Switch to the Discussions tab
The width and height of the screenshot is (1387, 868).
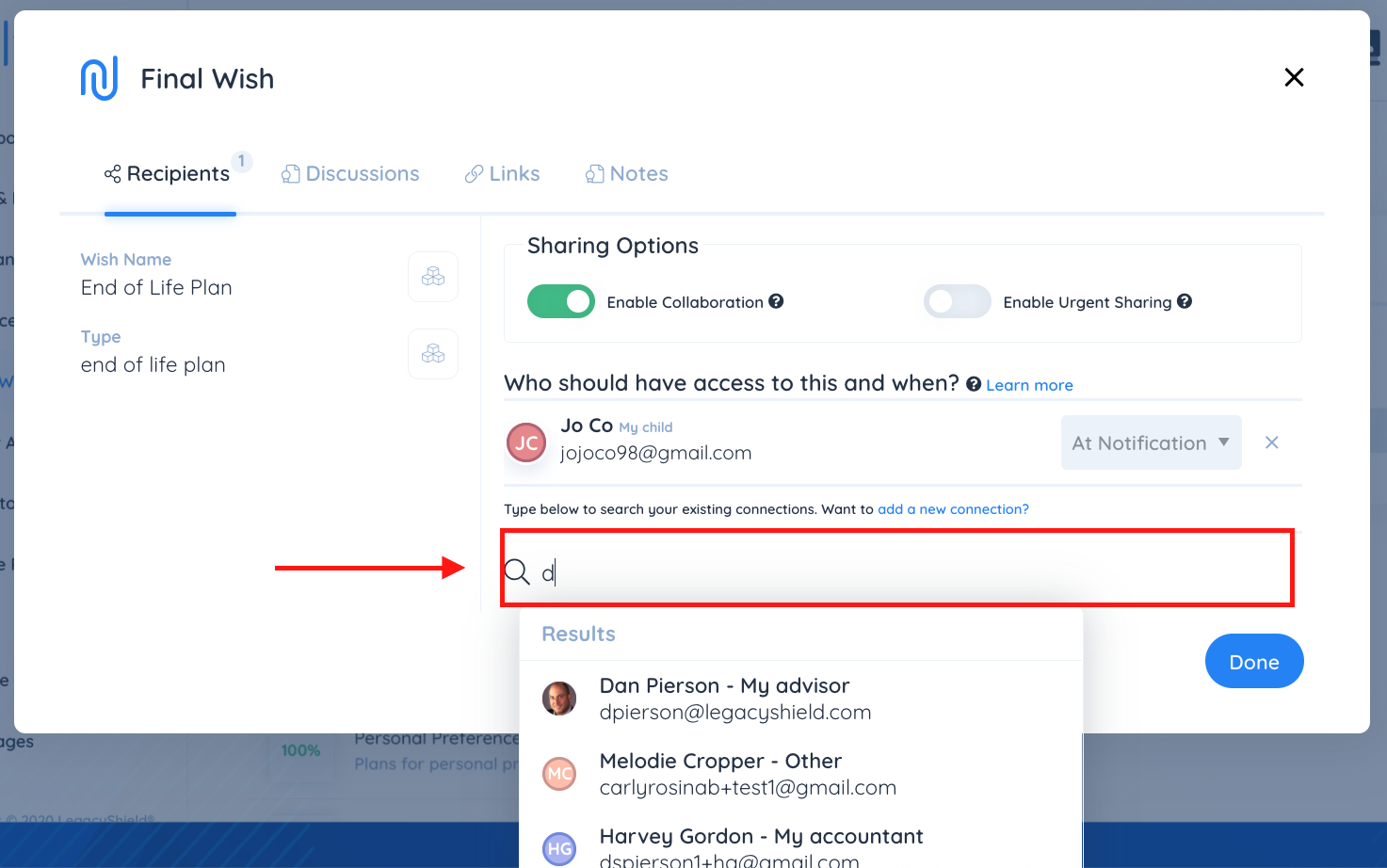(x=350, y=174)
